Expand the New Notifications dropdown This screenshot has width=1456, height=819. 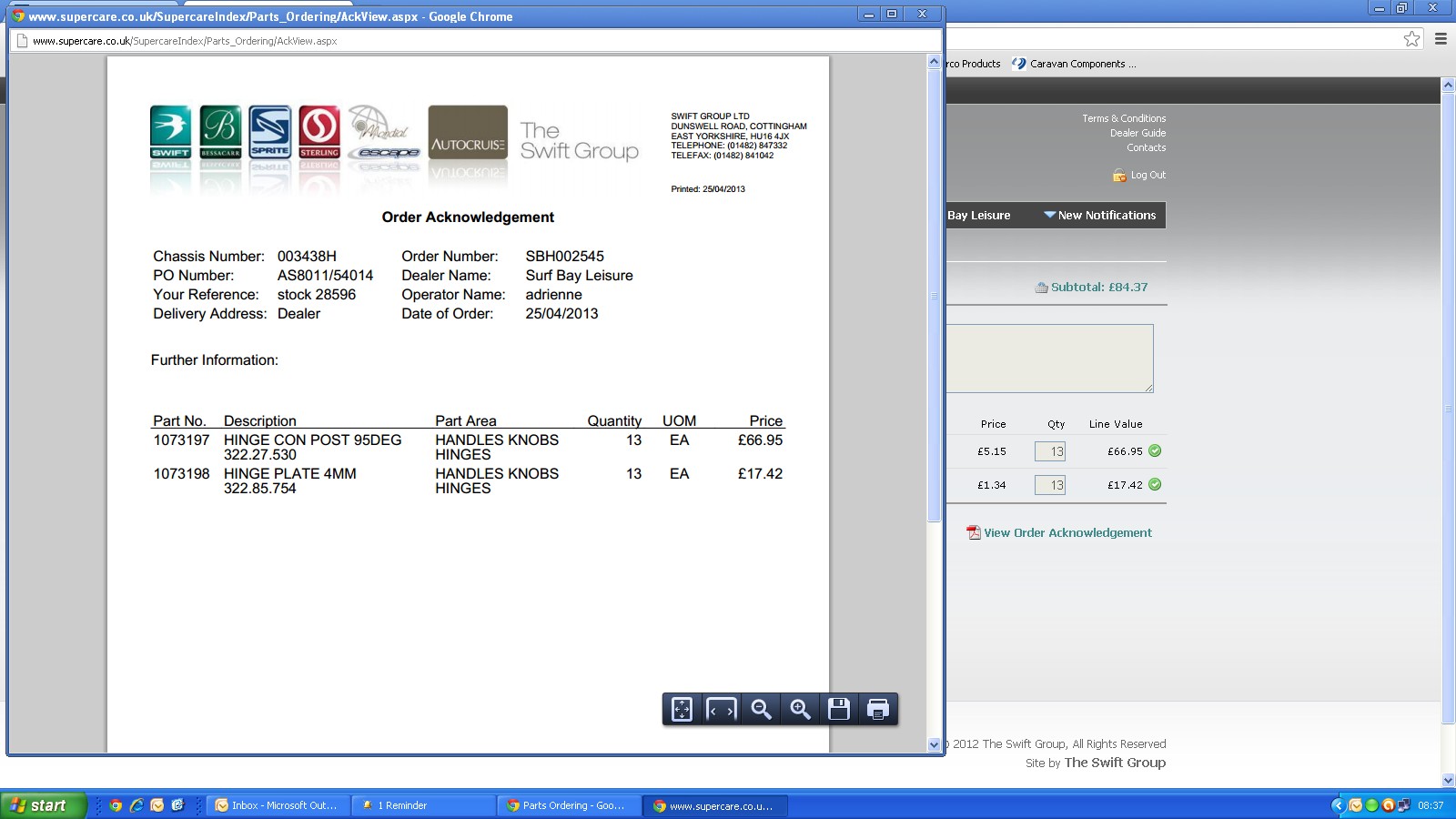pos(1099,215)
